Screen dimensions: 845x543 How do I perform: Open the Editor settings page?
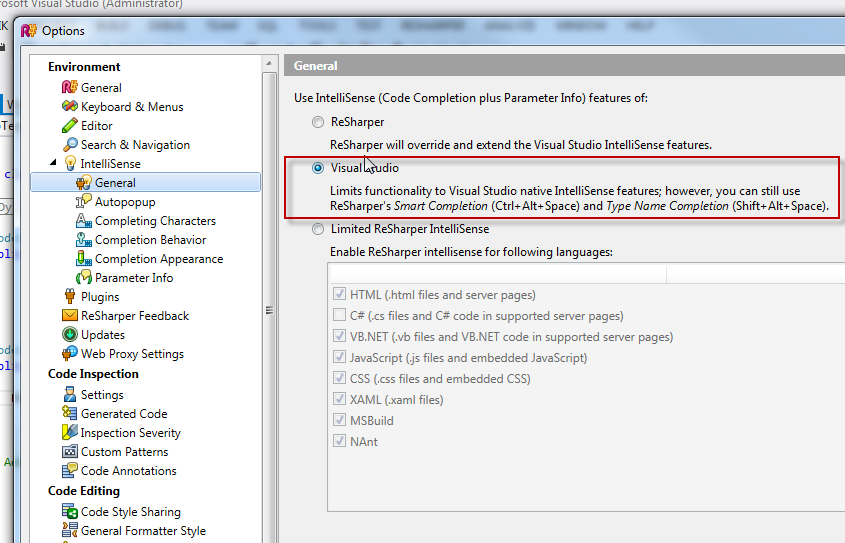click(x=96, y=126)
